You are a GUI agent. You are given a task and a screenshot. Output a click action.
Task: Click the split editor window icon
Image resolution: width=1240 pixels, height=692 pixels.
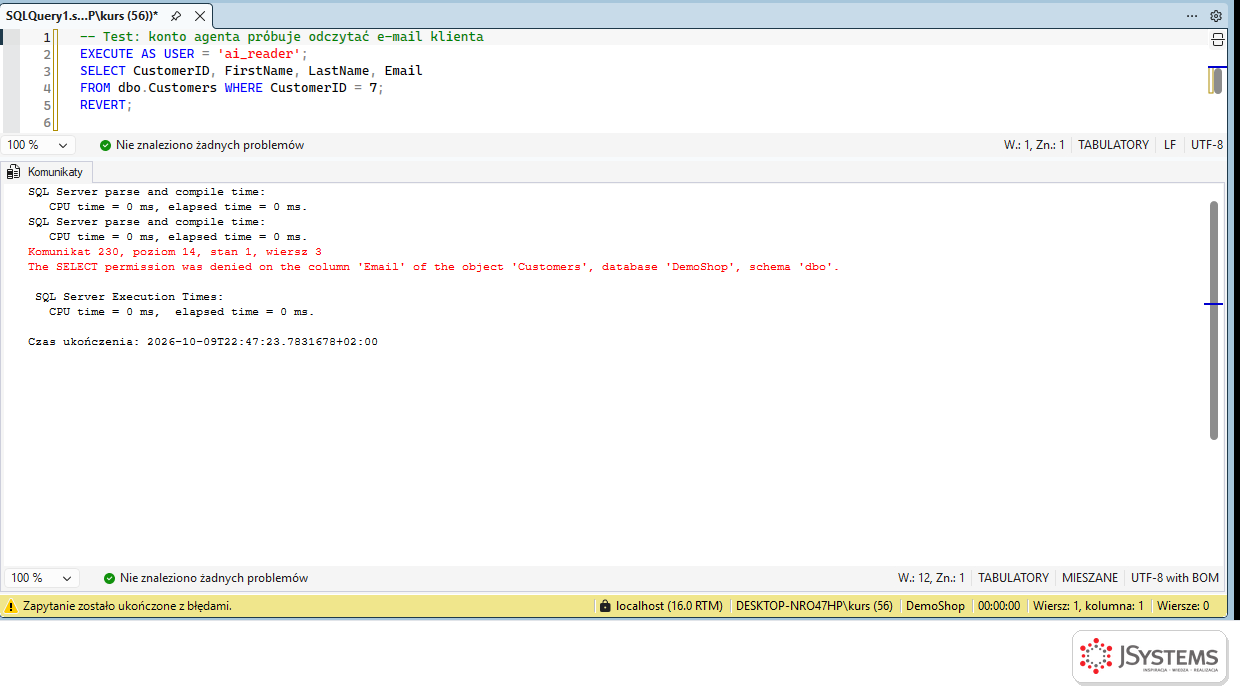(1217, 39)
